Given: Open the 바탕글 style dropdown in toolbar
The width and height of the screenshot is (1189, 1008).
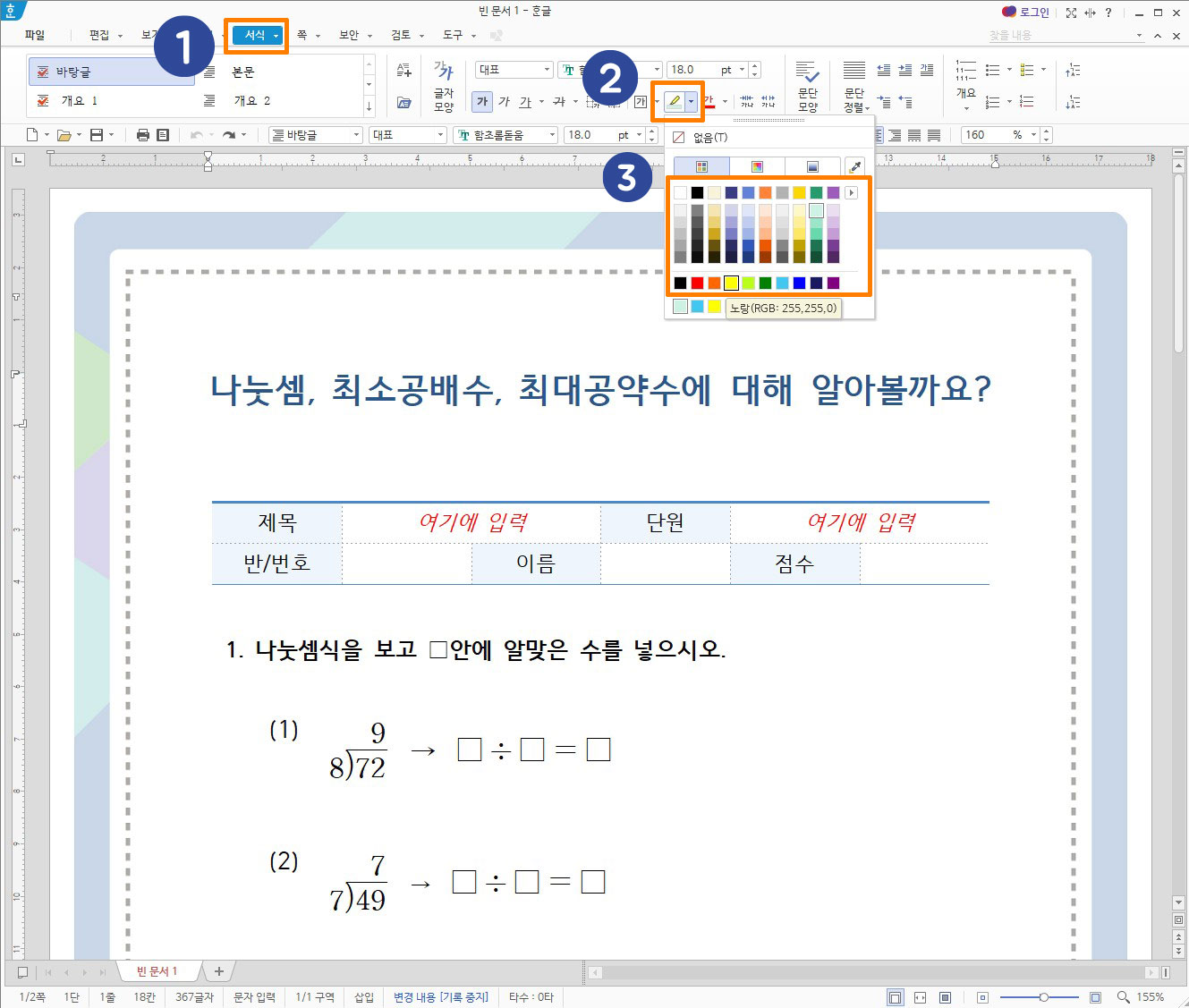Looking at the screenshot, I should pos(355,135).
